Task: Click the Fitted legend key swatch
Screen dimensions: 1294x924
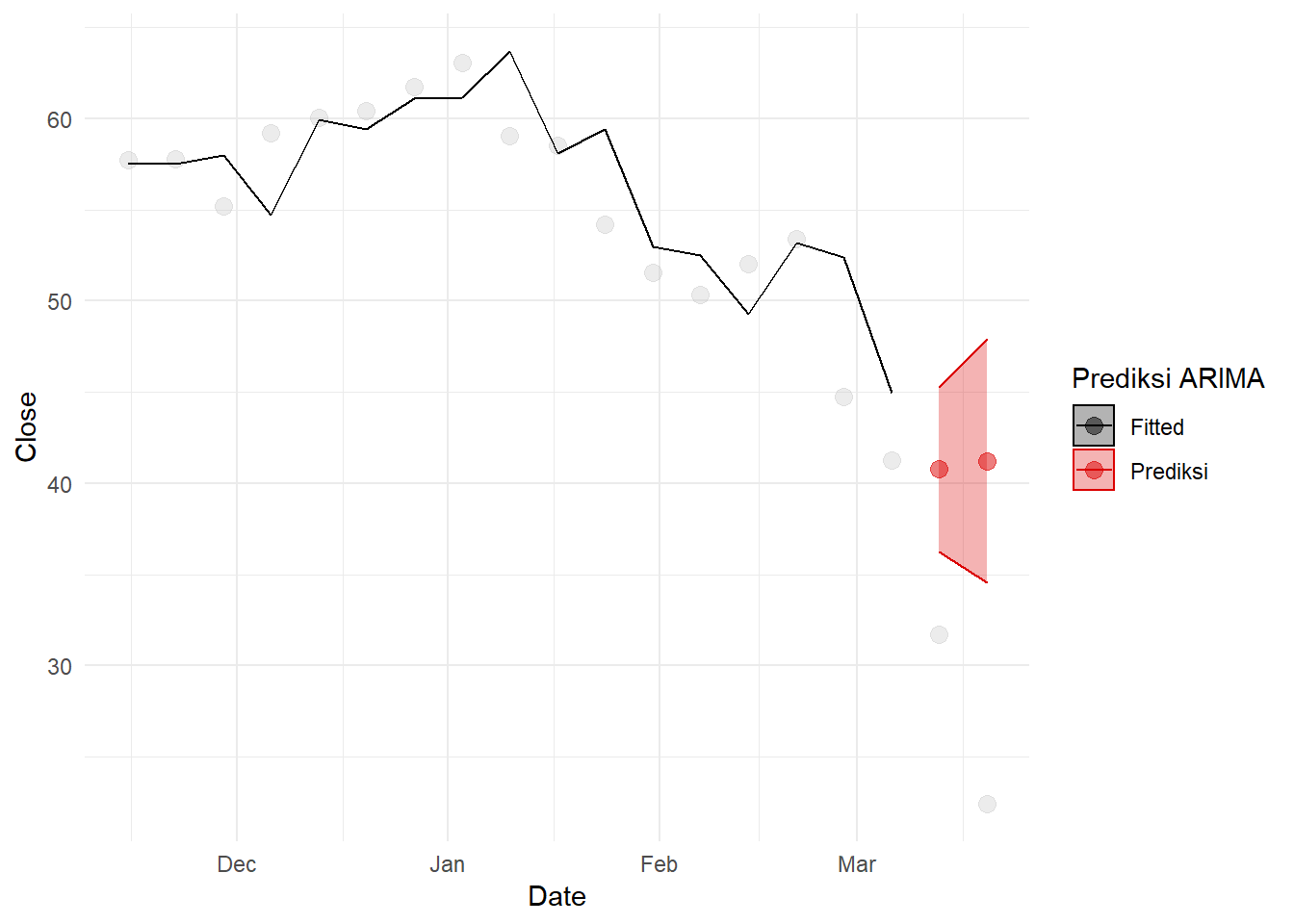Action: point(1093,425)
